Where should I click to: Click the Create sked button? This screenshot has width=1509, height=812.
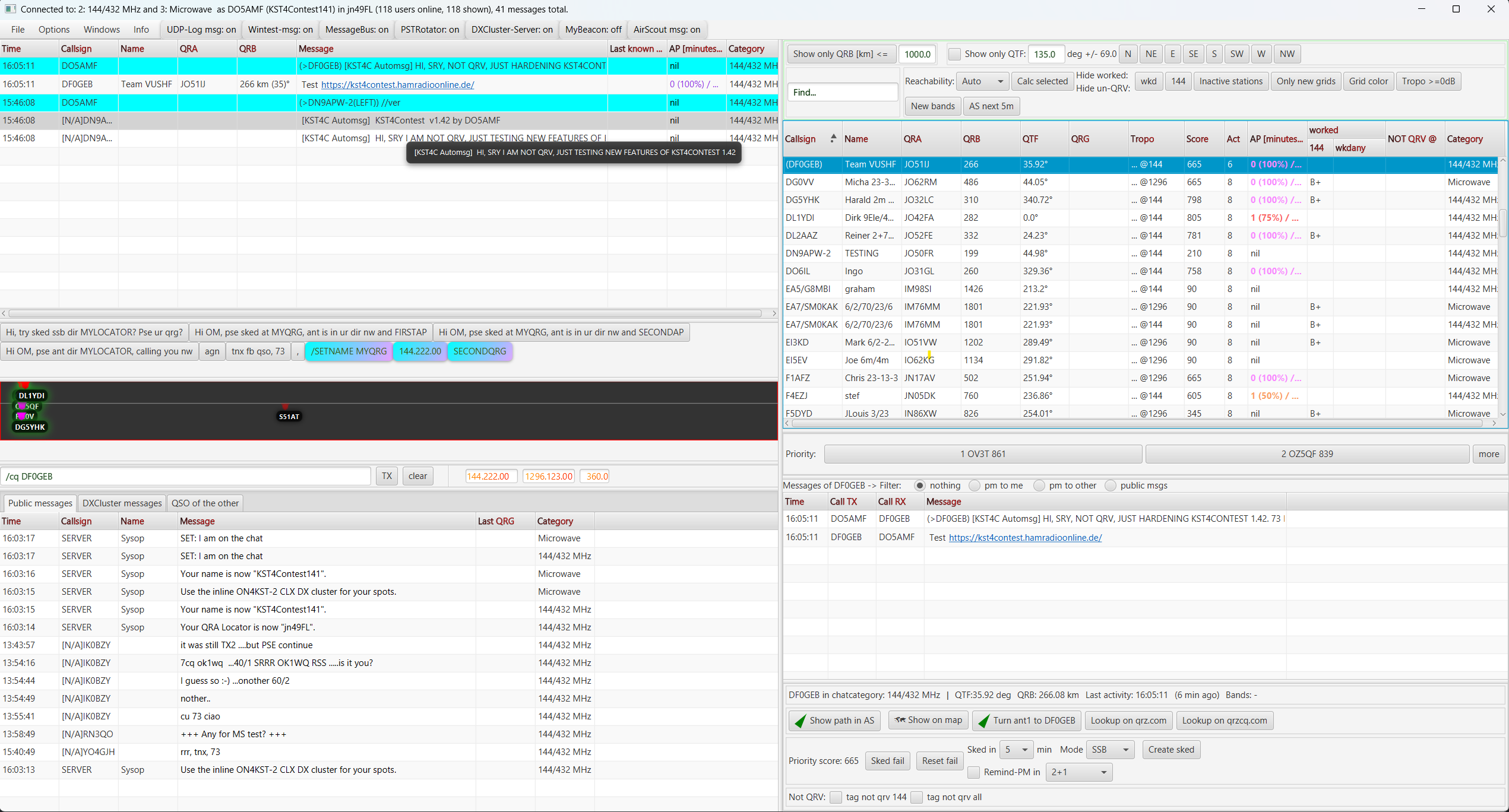(1171, 750)
